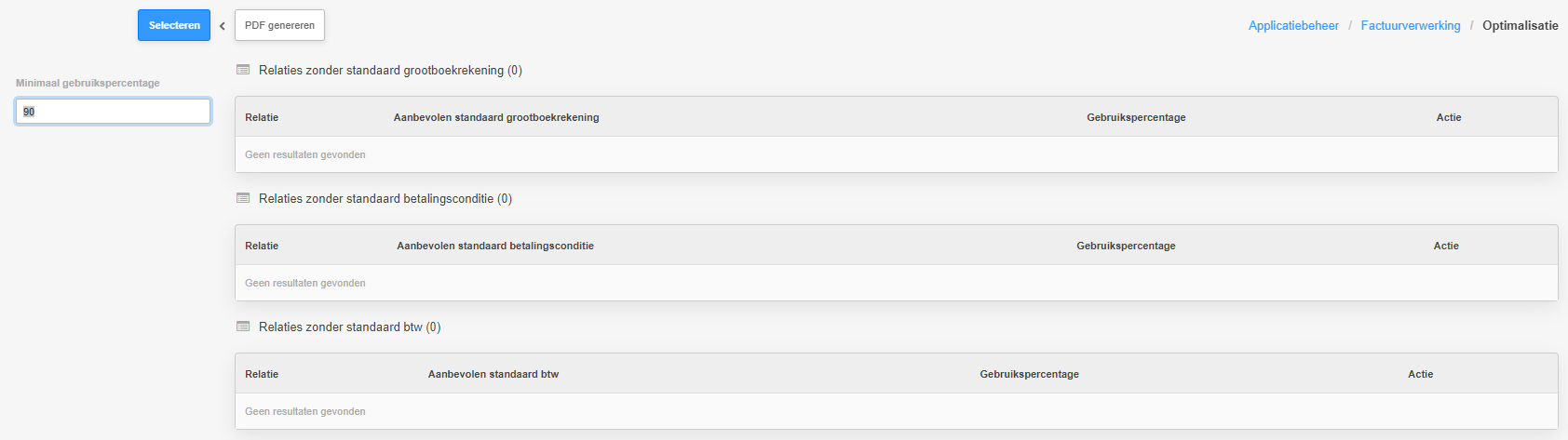Sort by Gebruikspercentage in the betalingsconditie table

(1126, 246)
